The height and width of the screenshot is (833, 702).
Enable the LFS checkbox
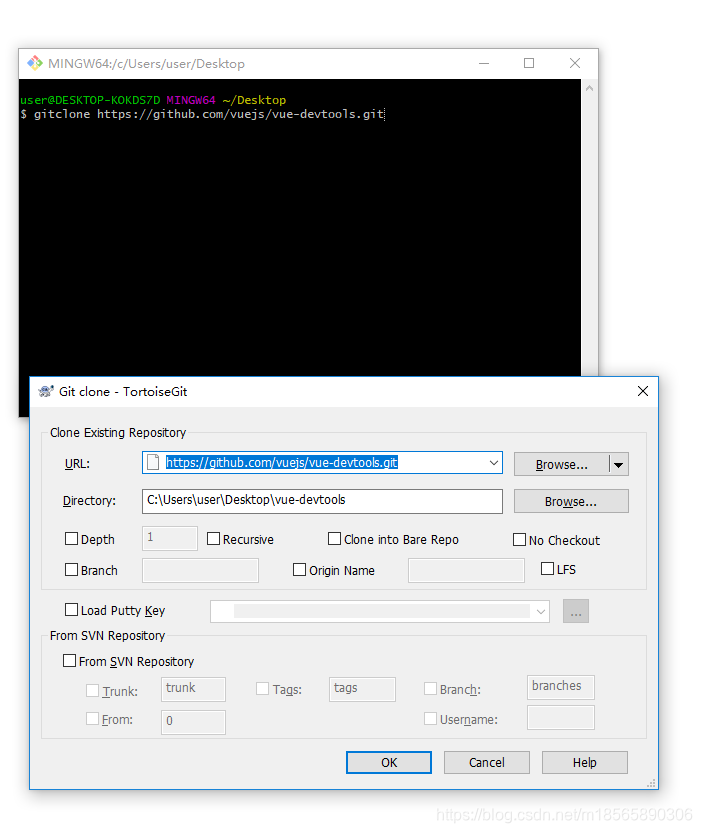coord(547,568)
